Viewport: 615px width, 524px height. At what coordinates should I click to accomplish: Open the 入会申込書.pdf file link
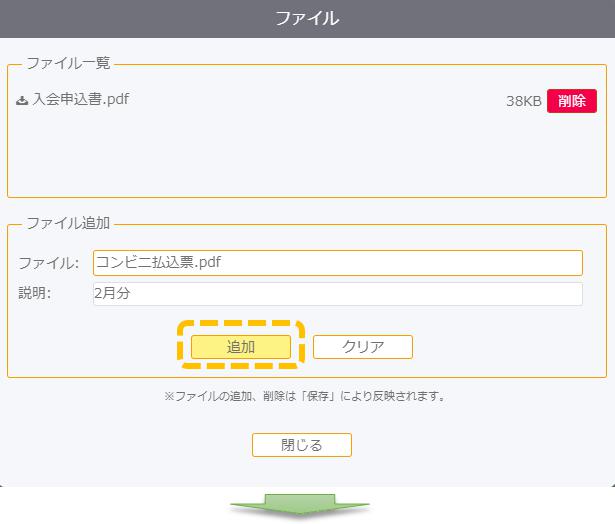81,99
